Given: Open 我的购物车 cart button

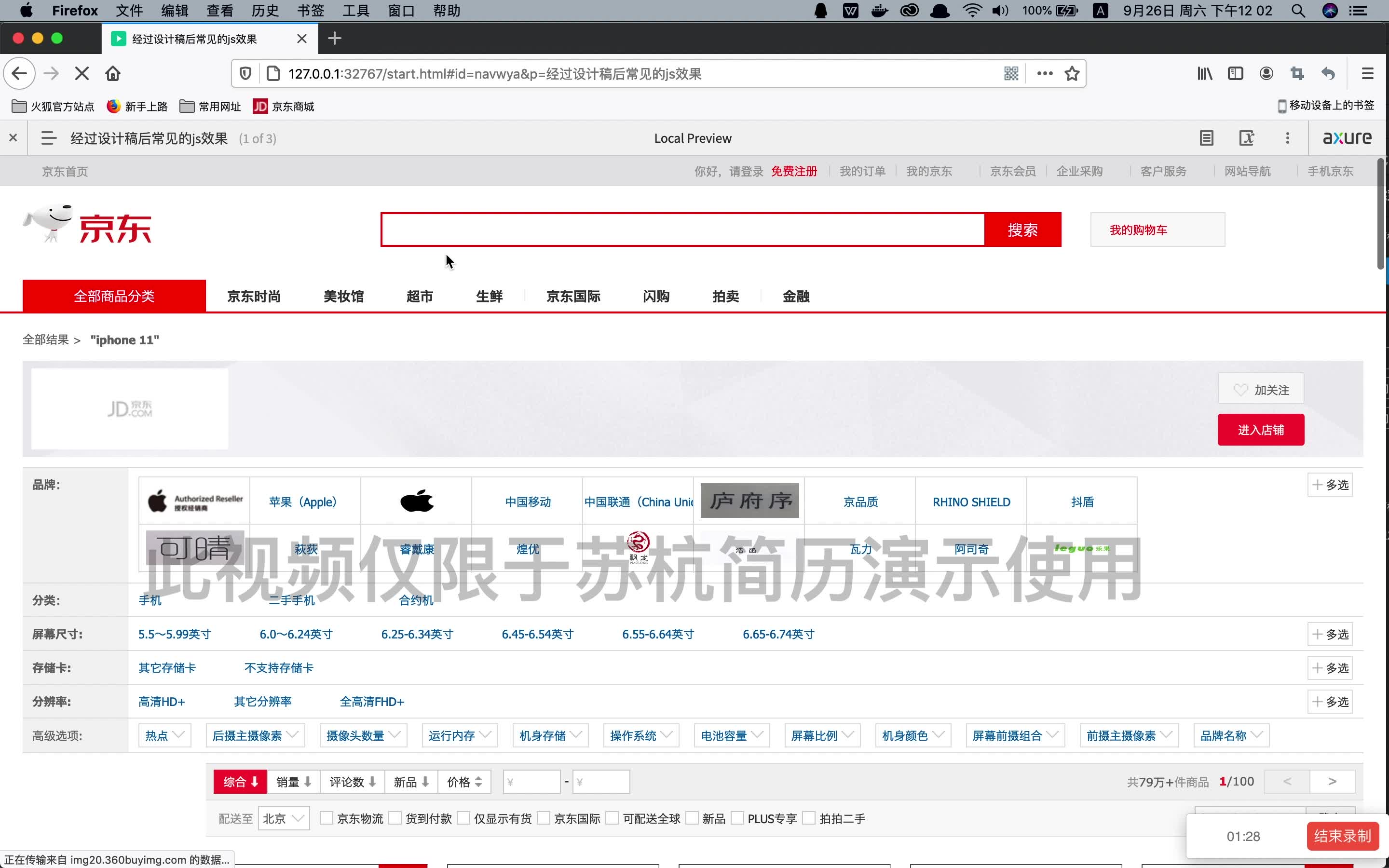Looking at the screenshot, I should 1157,230.
